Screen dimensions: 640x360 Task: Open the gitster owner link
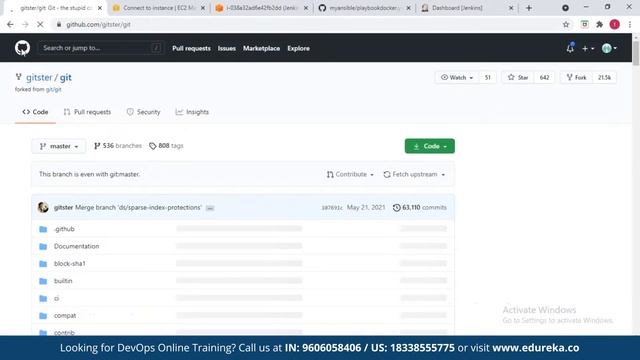39,77
